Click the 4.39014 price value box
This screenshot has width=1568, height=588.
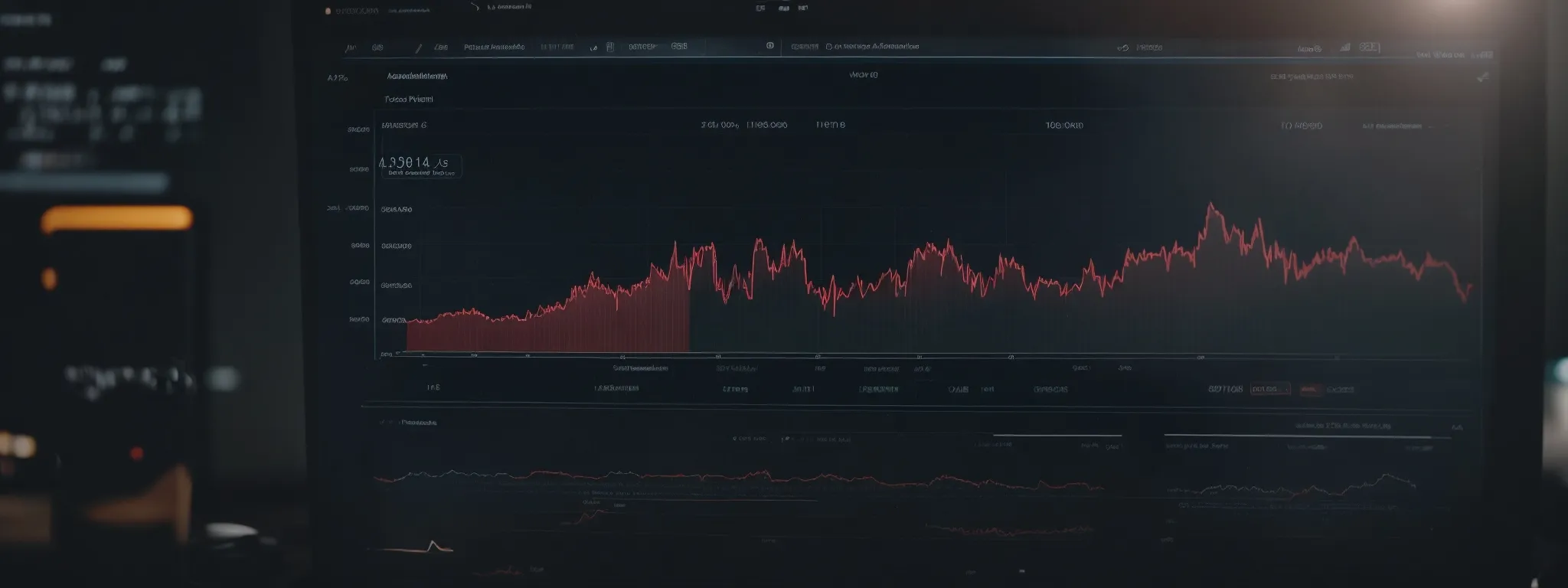click(420, 165)
